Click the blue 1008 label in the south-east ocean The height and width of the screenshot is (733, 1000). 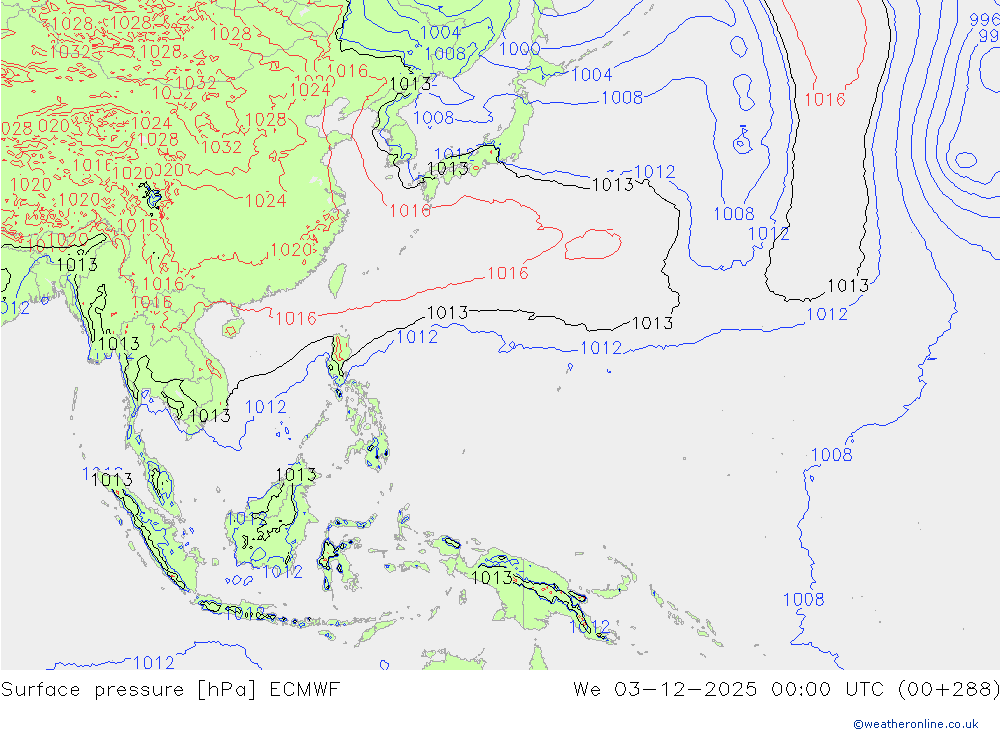832,455
